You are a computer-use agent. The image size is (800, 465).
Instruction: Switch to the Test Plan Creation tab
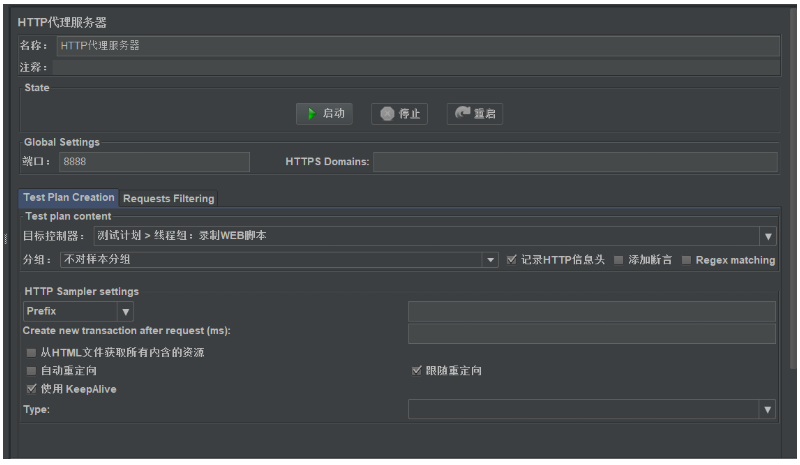tap(68, 198)
